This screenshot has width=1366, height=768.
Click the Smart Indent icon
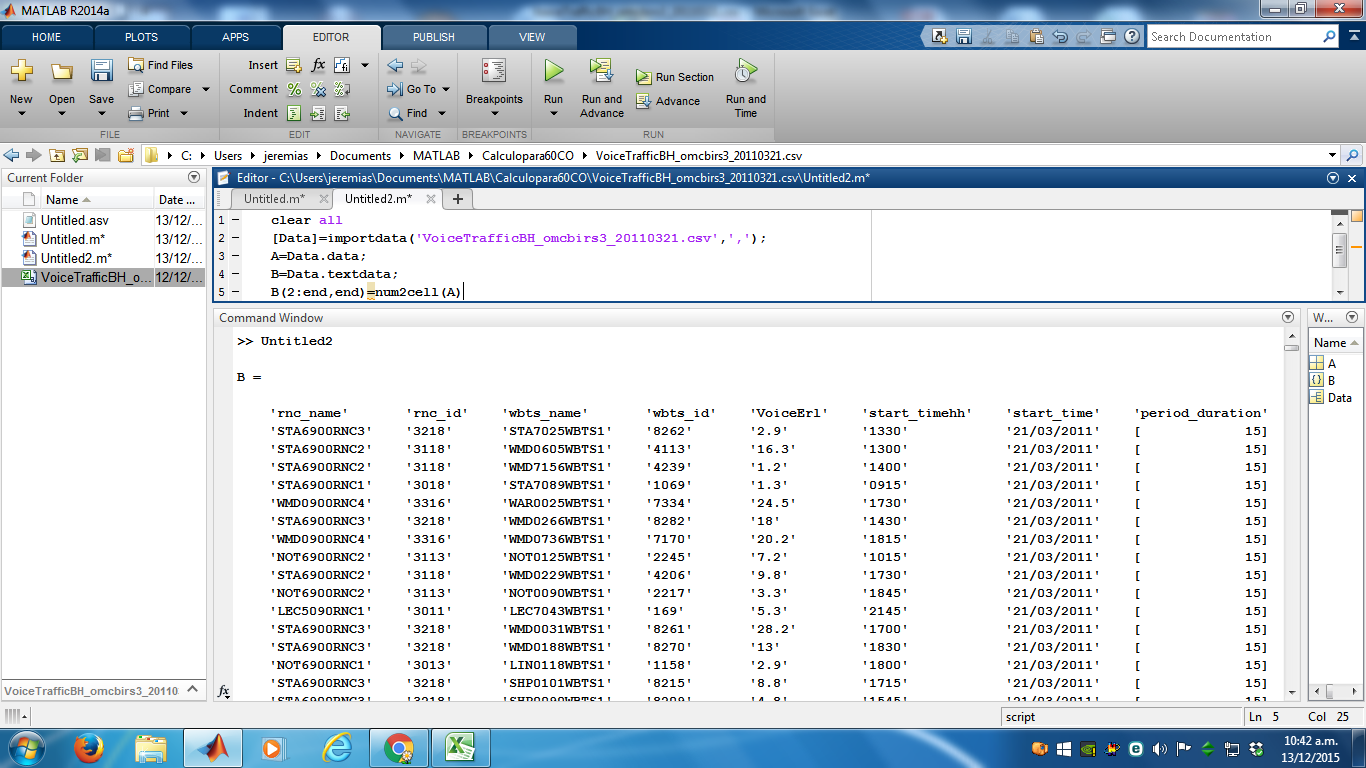pos(294,113)
